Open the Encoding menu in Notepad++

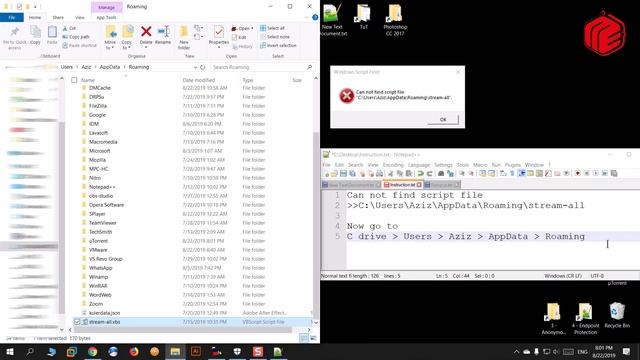pos(393,164)
